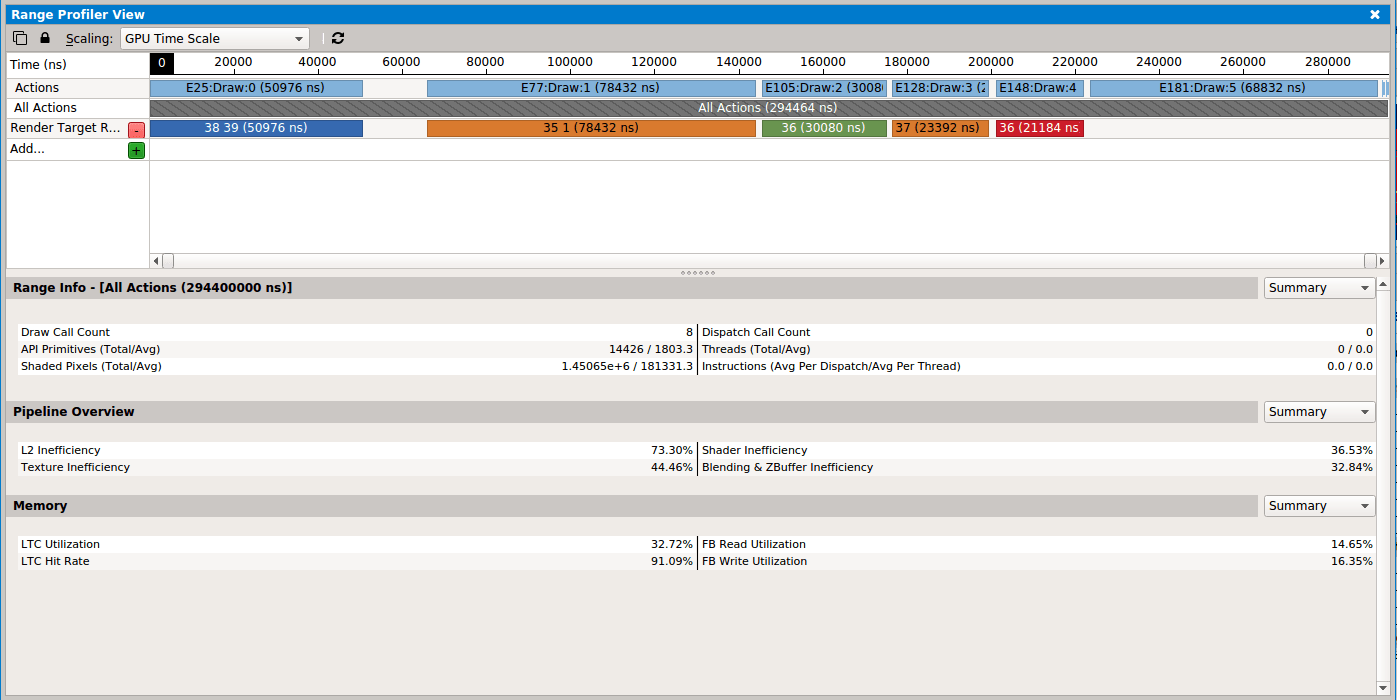
Task: Click the copy screenshot icon in toolbar
Action: tap(20, 37)
